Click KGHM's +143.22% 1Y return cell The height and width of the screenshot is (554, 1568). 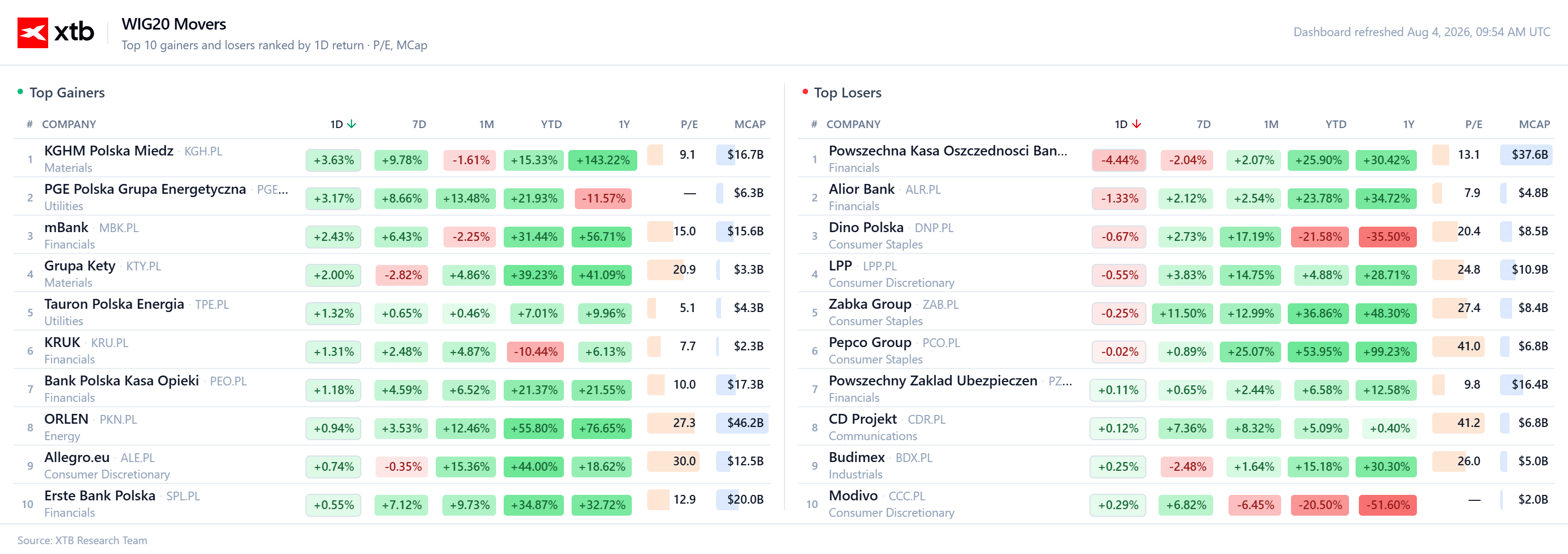pos(603,160)
